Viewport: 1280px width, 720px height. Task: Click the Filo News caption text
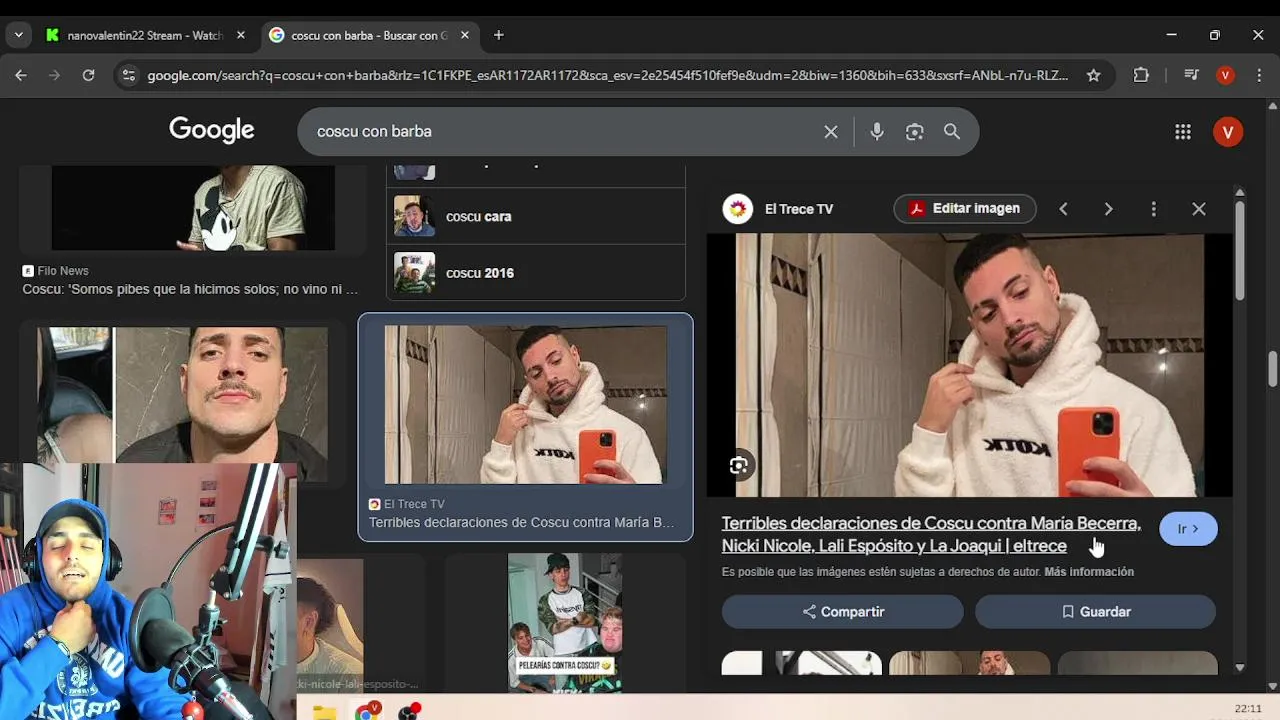190,289
